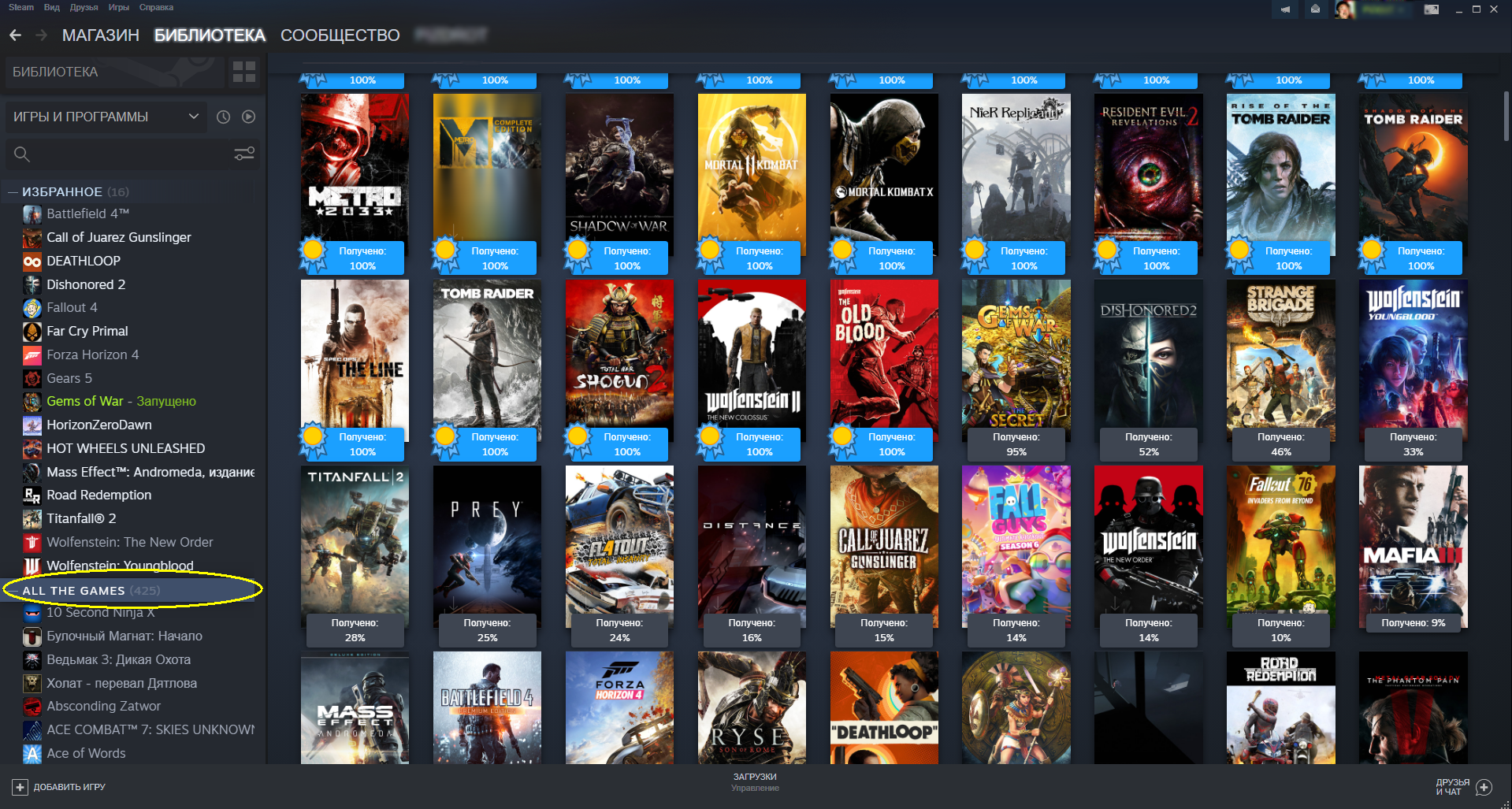
Task: Switch to Big Picture mode icon
Action: (x=1432, y=9)
